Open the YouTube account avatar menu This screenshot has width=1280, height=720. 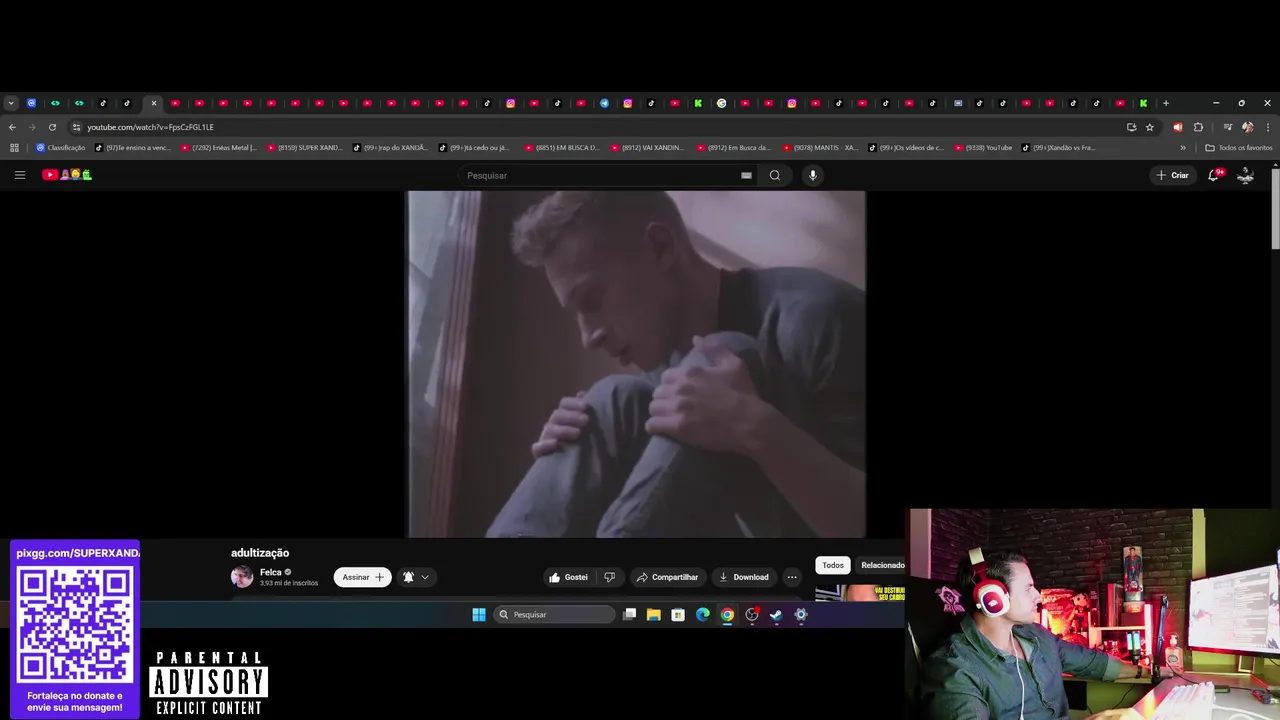coord(1246,175)
